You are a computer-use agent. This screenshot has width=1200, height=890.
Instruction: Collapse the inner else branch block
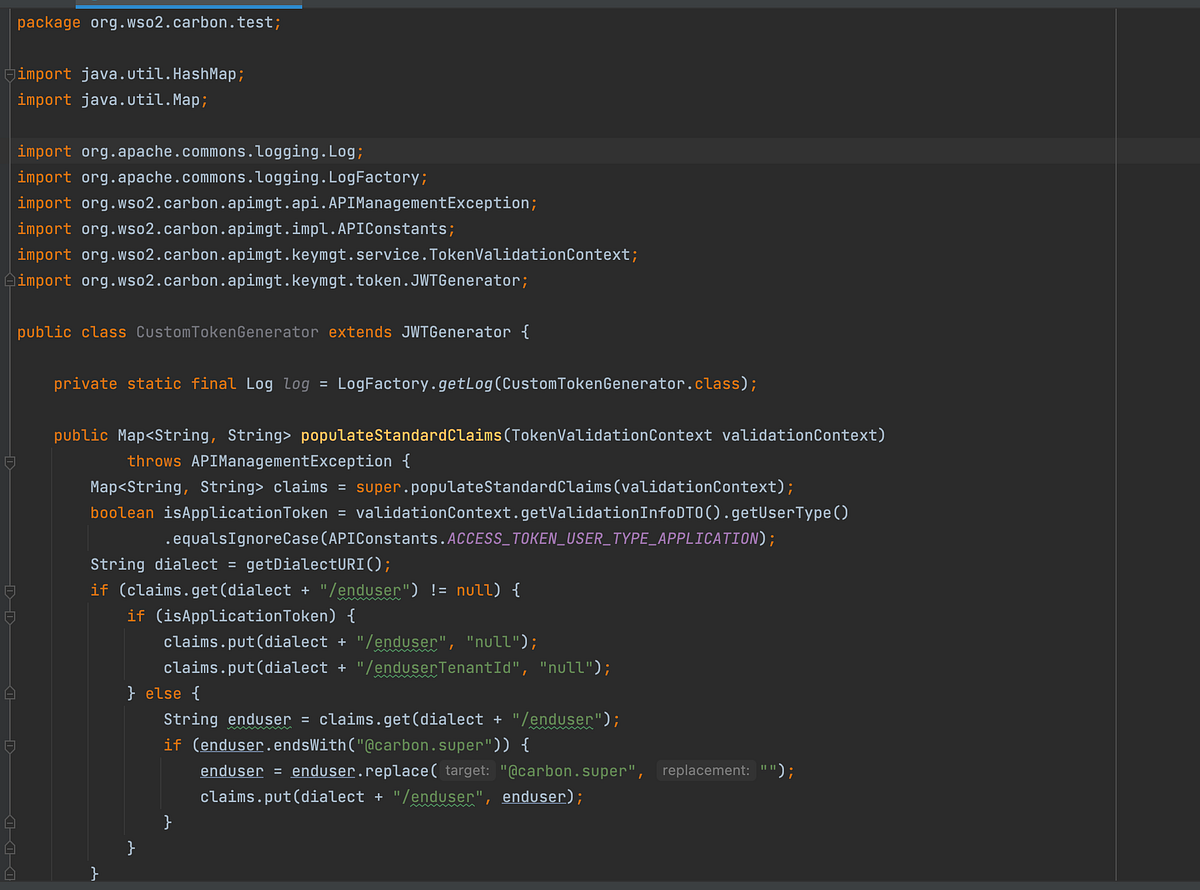point(8,692)
